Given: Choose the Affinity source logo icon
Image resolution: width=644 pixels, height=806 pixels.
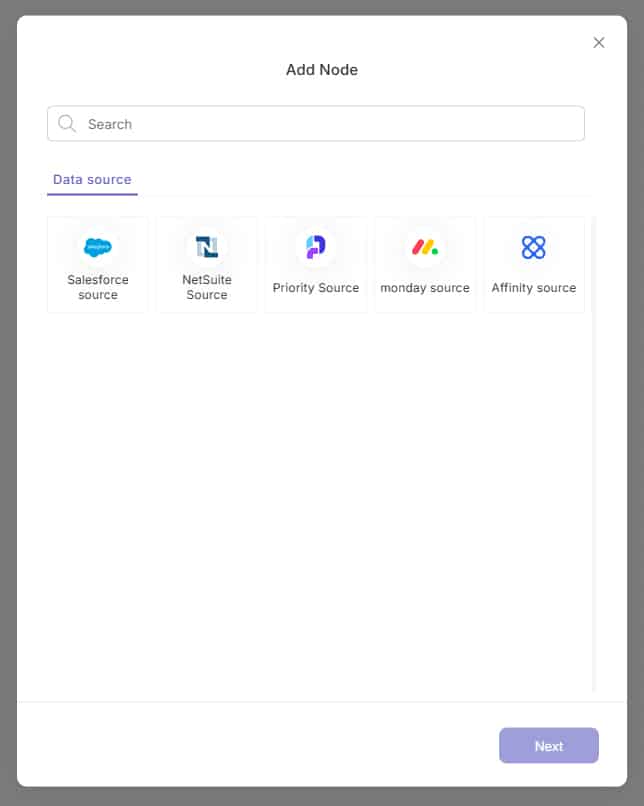Looking at the screenshot, I should (533, 247).
